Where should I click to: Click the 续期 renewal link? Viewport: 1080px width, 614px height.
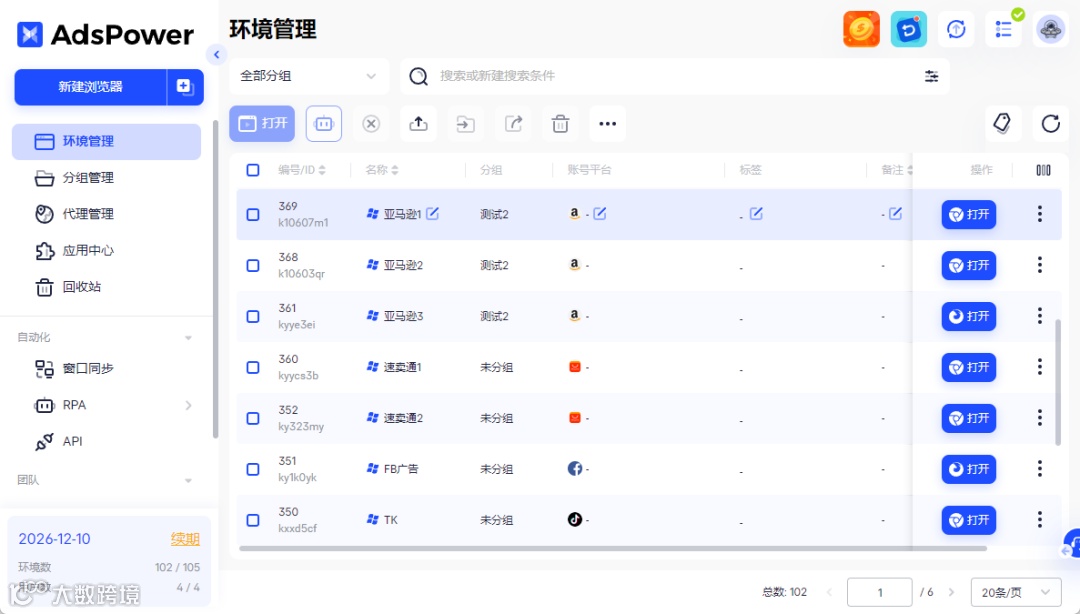[x=185, y=539]
